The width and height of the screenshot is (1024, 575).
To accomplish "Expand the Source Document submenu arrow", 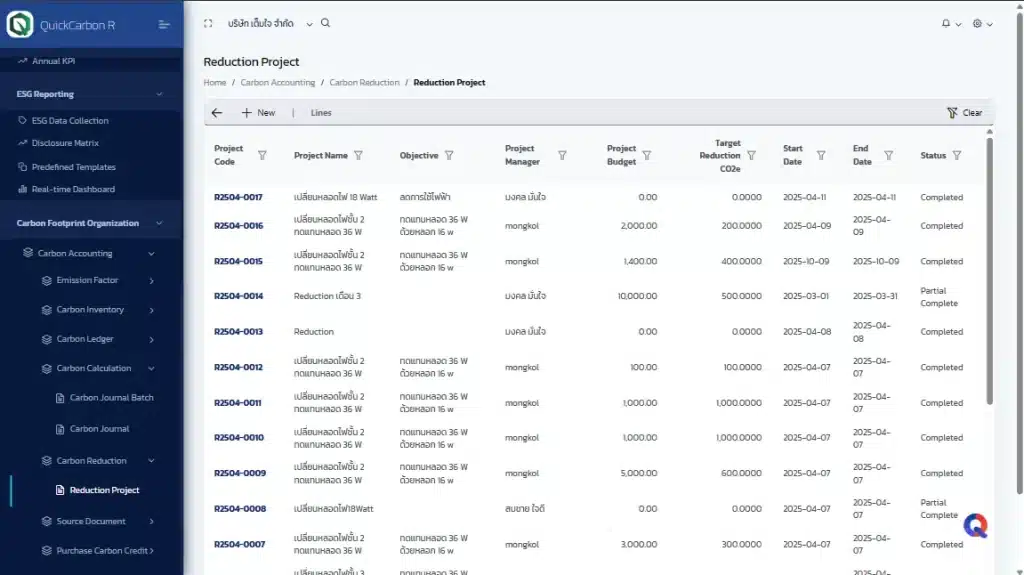I will [152, 521].
